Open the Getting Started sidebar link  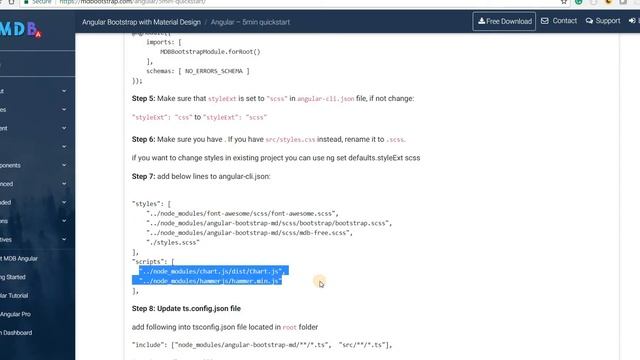click(x=13, y=277)
